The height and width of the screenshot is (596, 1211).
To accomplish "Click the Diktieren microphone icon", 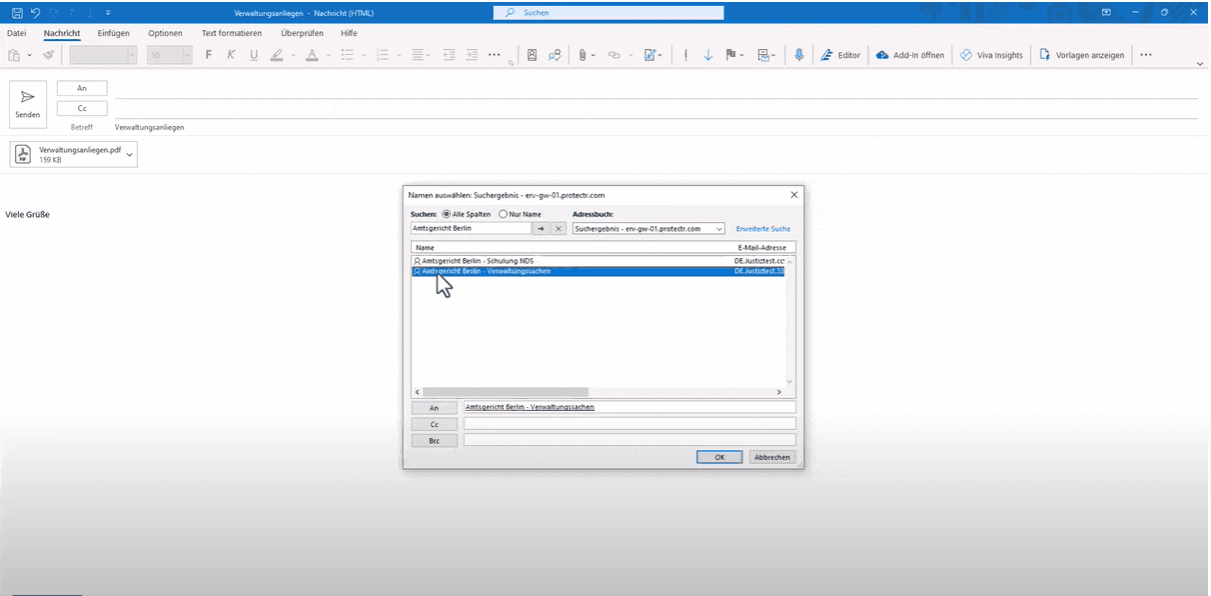I will click(799, 55).
